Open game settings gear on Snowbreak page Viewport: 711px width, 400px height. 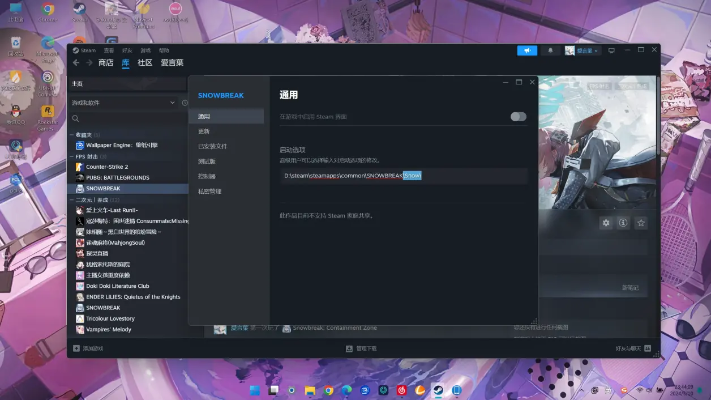[x=606, y=223]
